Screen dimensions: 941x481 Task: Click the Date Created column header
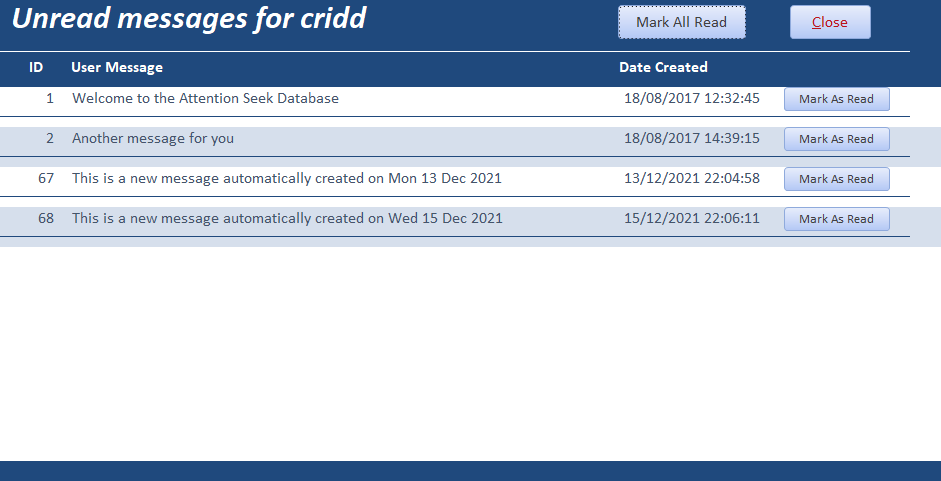point(663,67)
